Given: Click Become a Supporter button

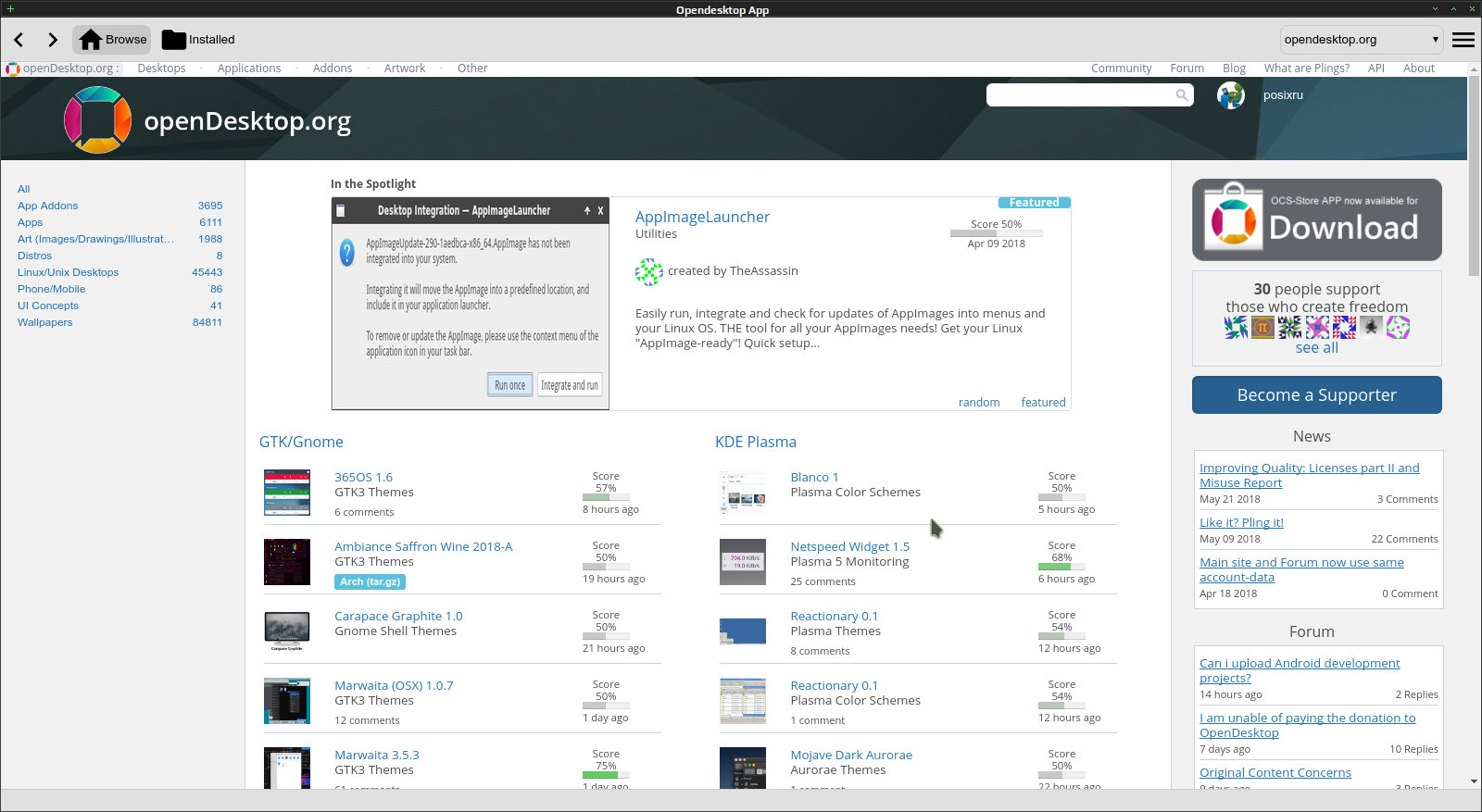Looking at the screenshot, I should 1316,394.
